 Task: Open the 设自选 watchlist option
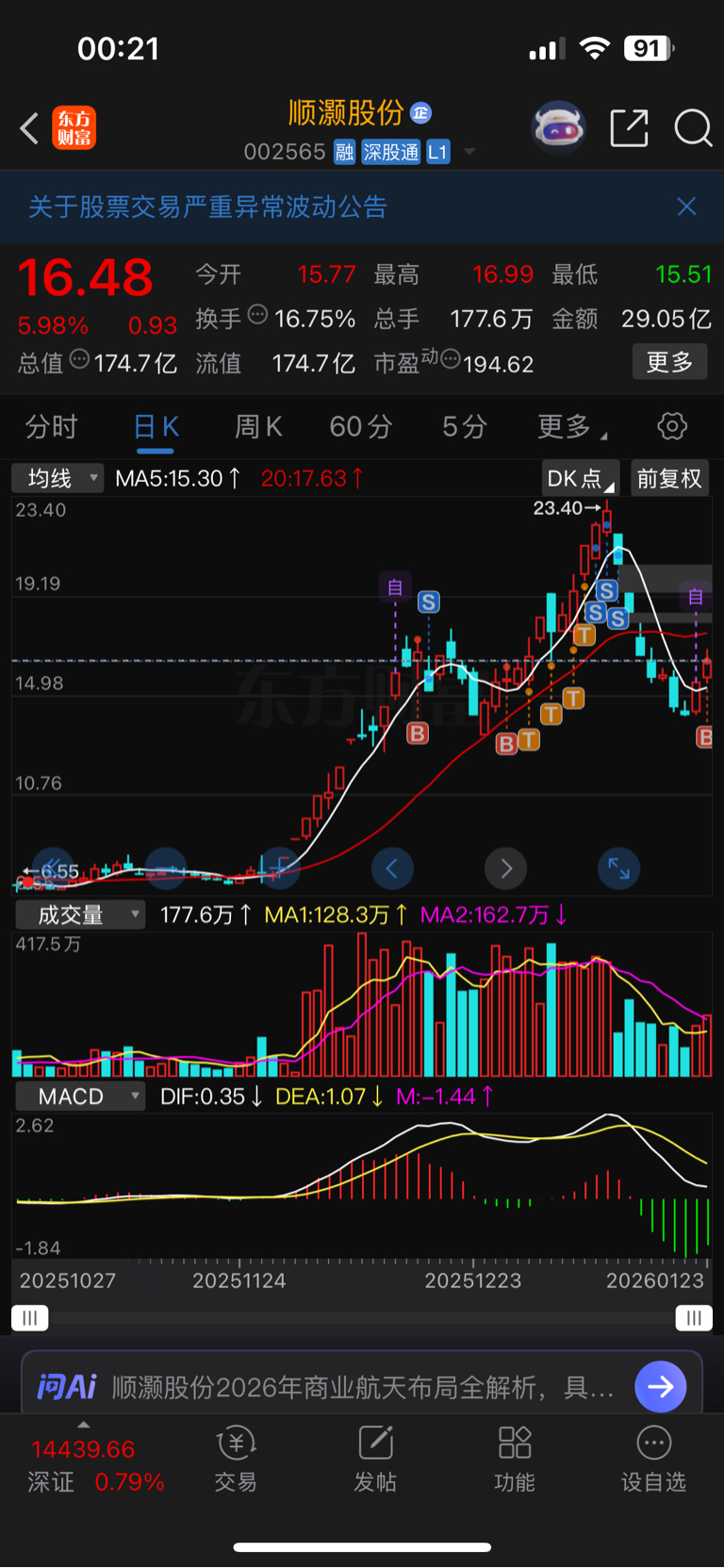click(653, 1459)
